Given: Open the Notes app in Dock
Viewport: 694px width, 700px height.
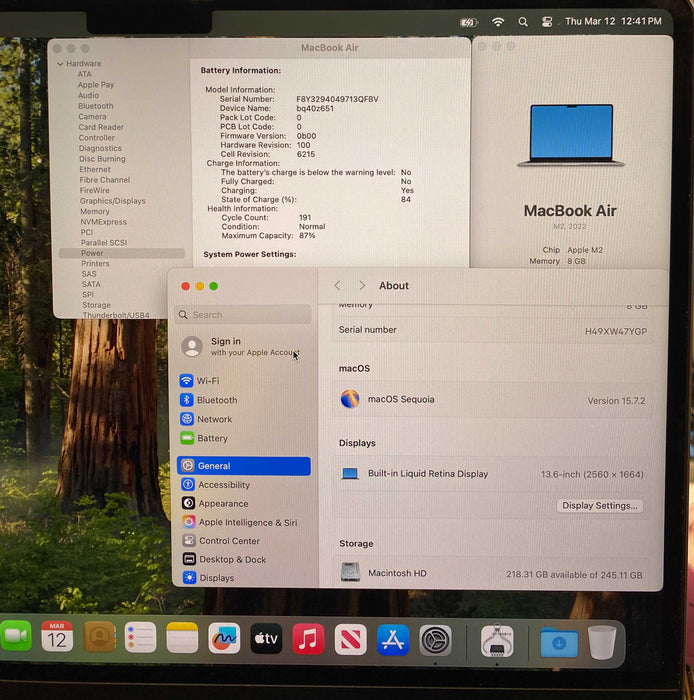Looking at the screenshot, I should click(182, 638).
